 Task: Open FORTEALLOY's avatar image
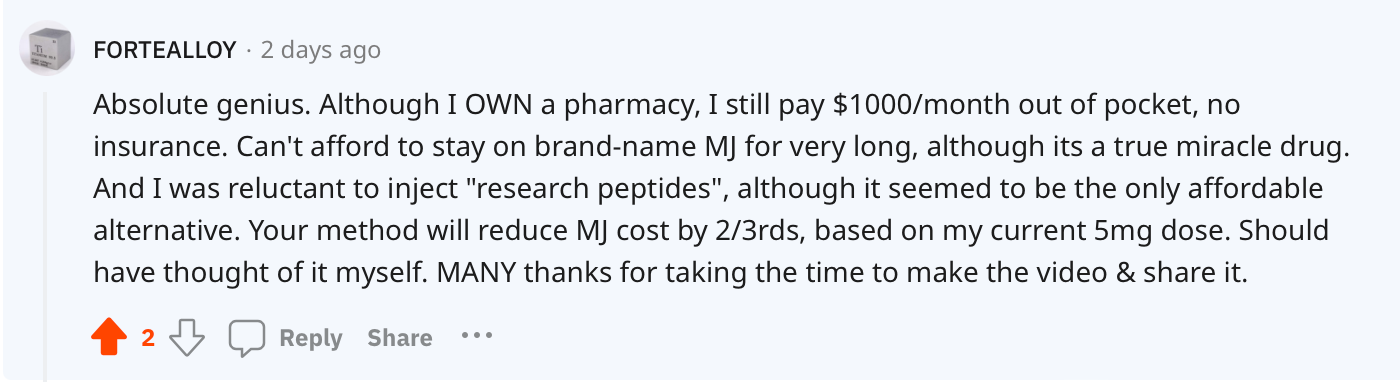coord(47,48)
